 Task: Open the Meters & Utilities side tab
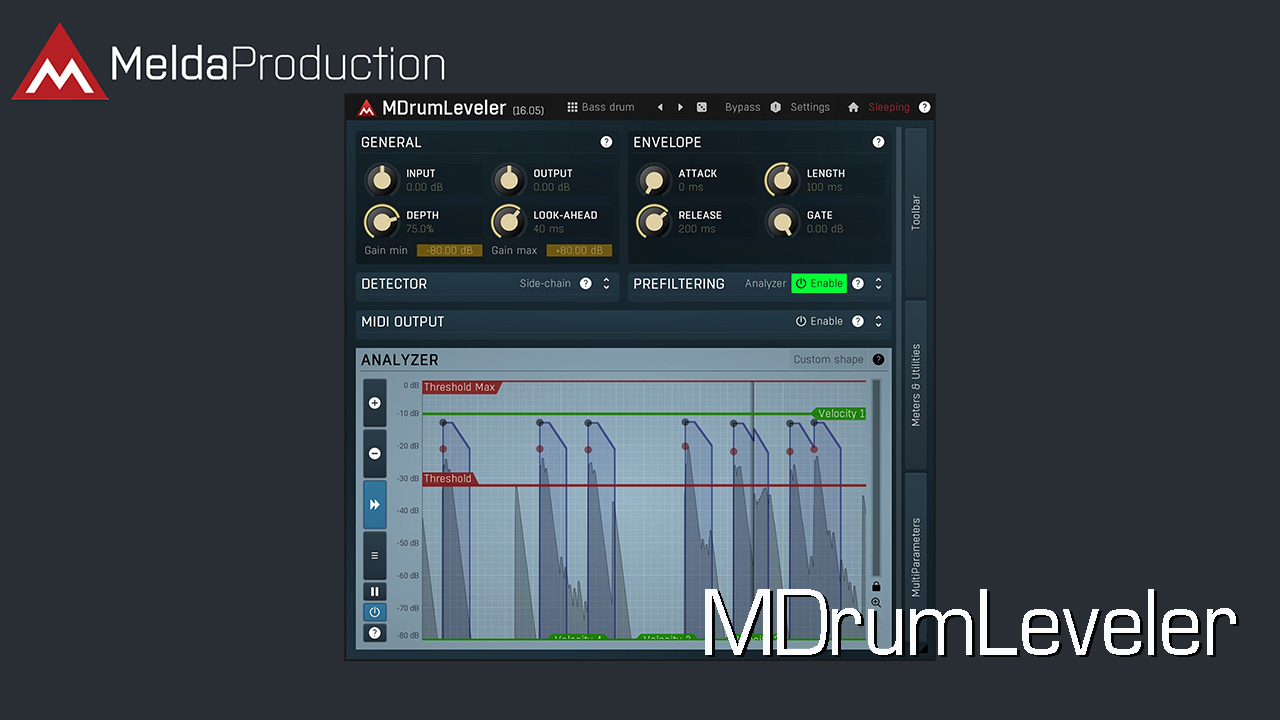click(915, 385)
